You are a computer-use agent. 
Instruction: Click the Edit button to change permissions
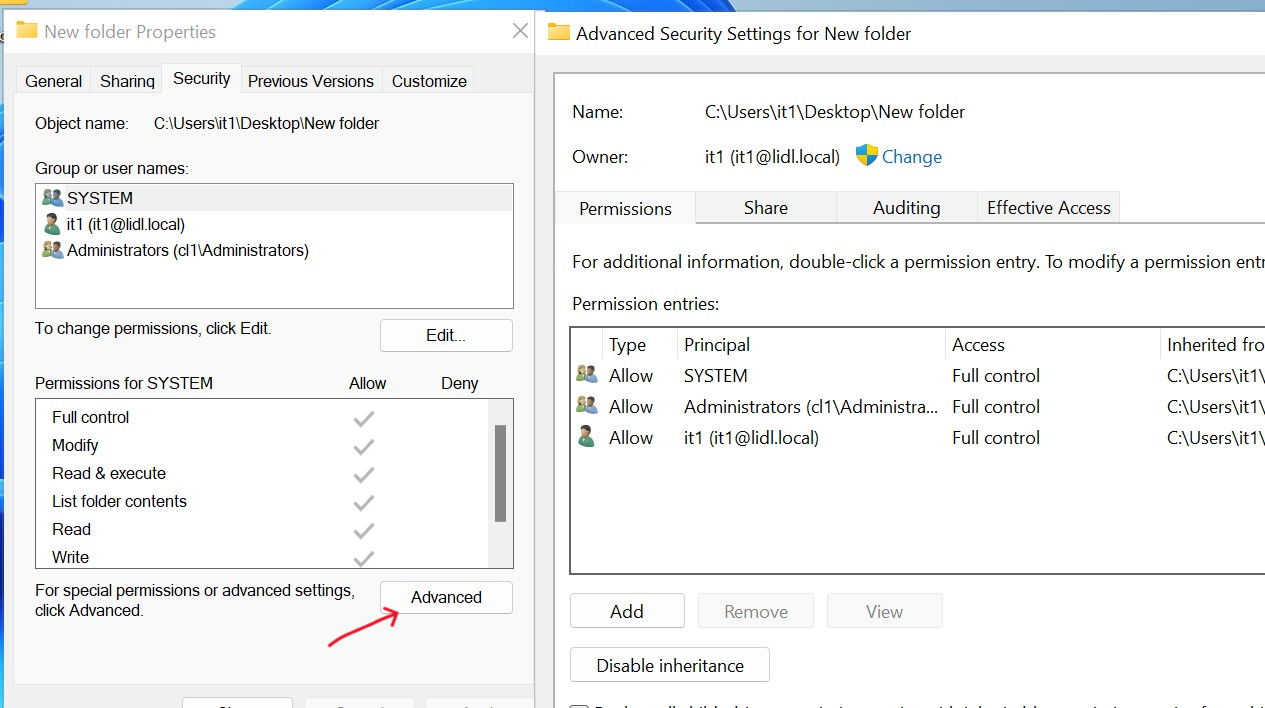(445, 335)
